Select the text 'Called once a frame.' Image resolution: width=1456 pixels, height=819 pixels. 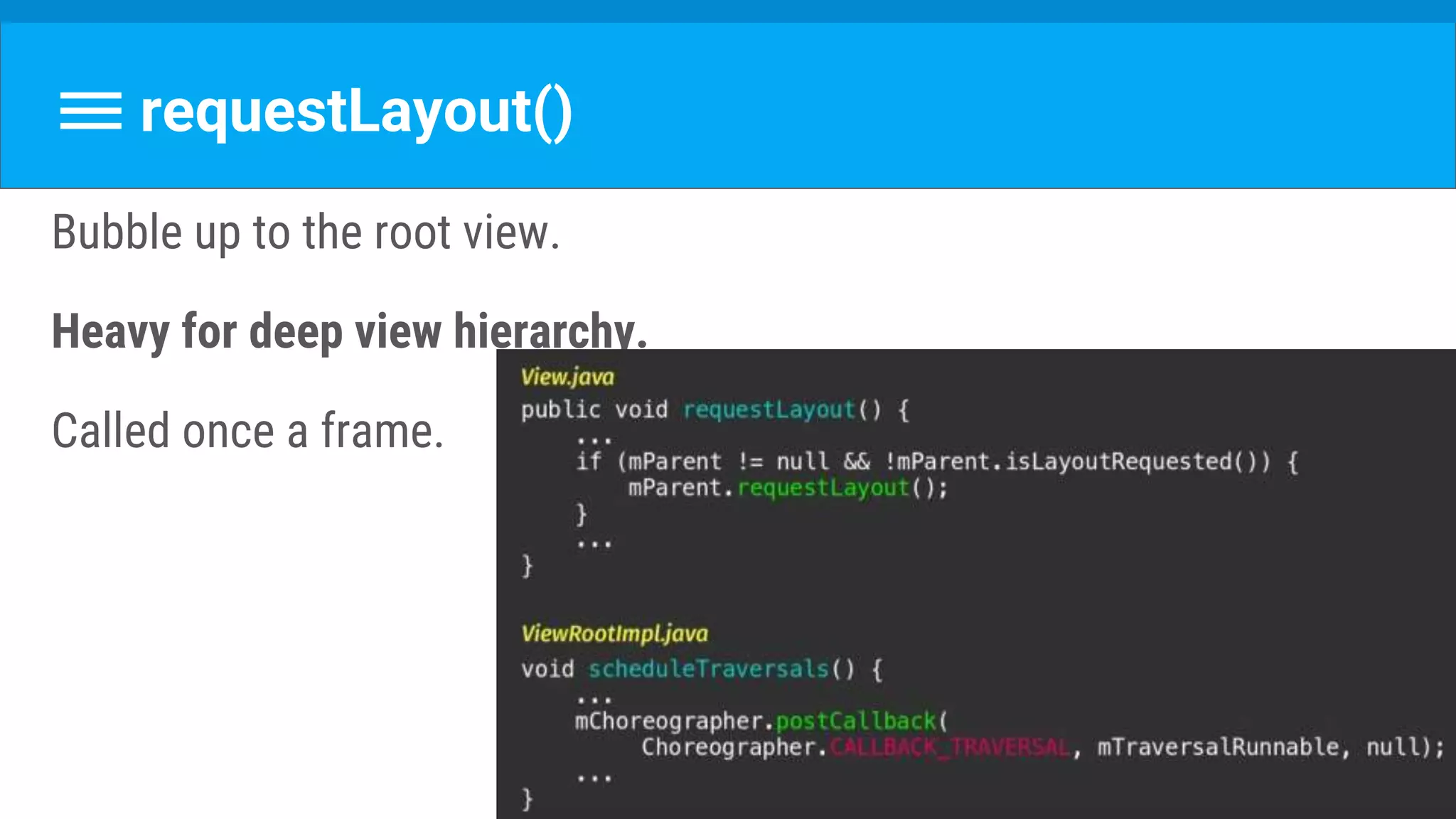[248, 431]
